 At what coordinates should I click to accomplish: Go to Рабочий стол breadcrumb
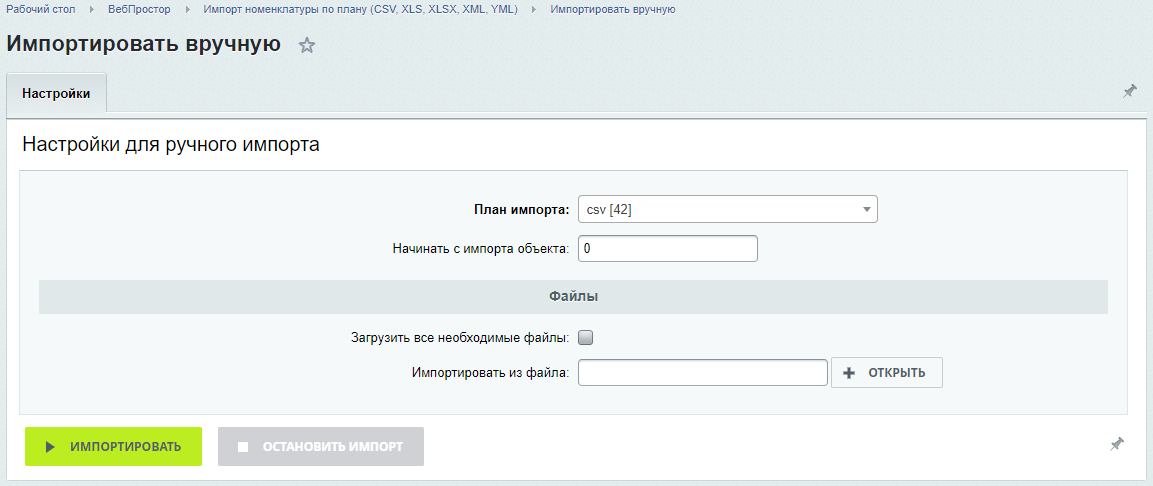tap(40, 10)
